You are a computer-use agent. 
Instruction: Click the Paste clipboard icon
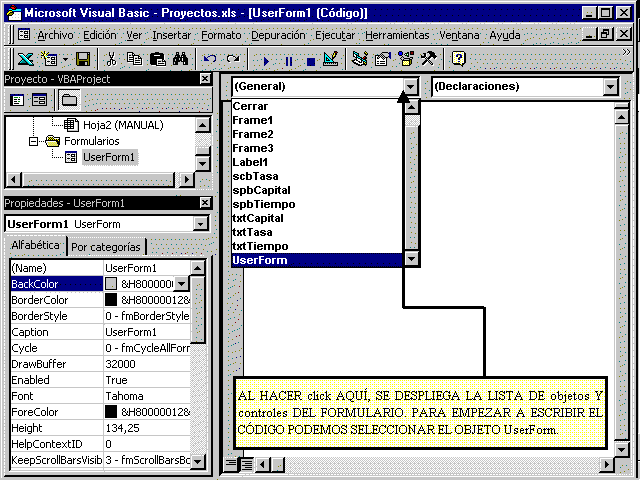click(x=157, y=60)
